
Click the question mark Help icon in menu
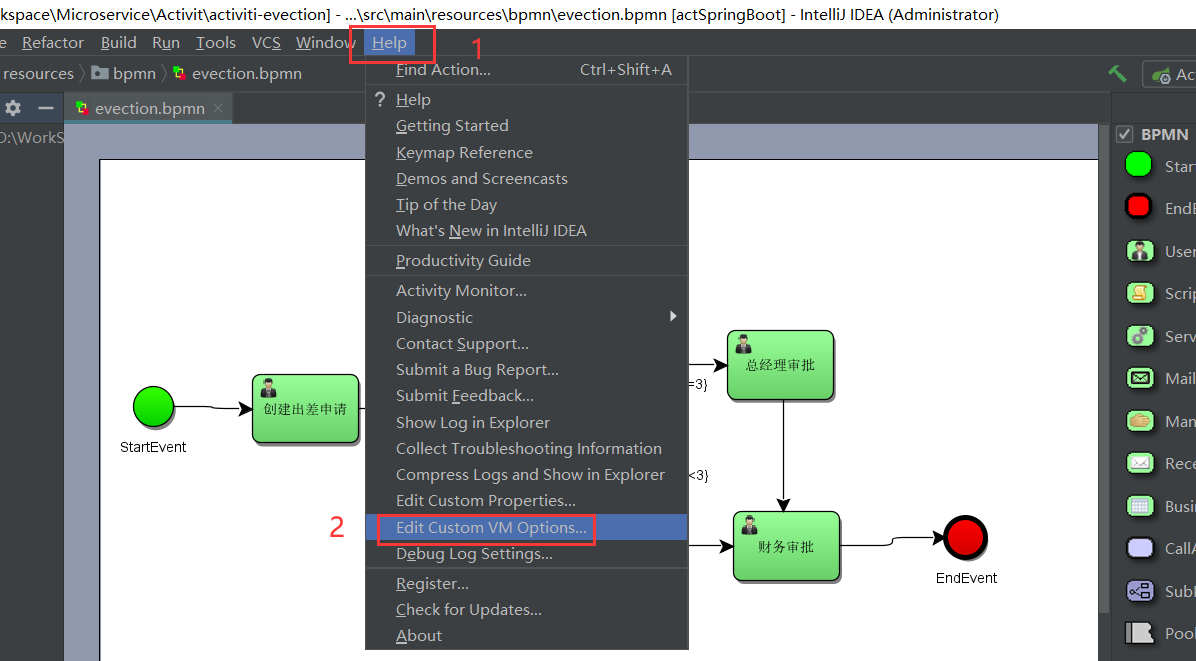tap(380, 99)
